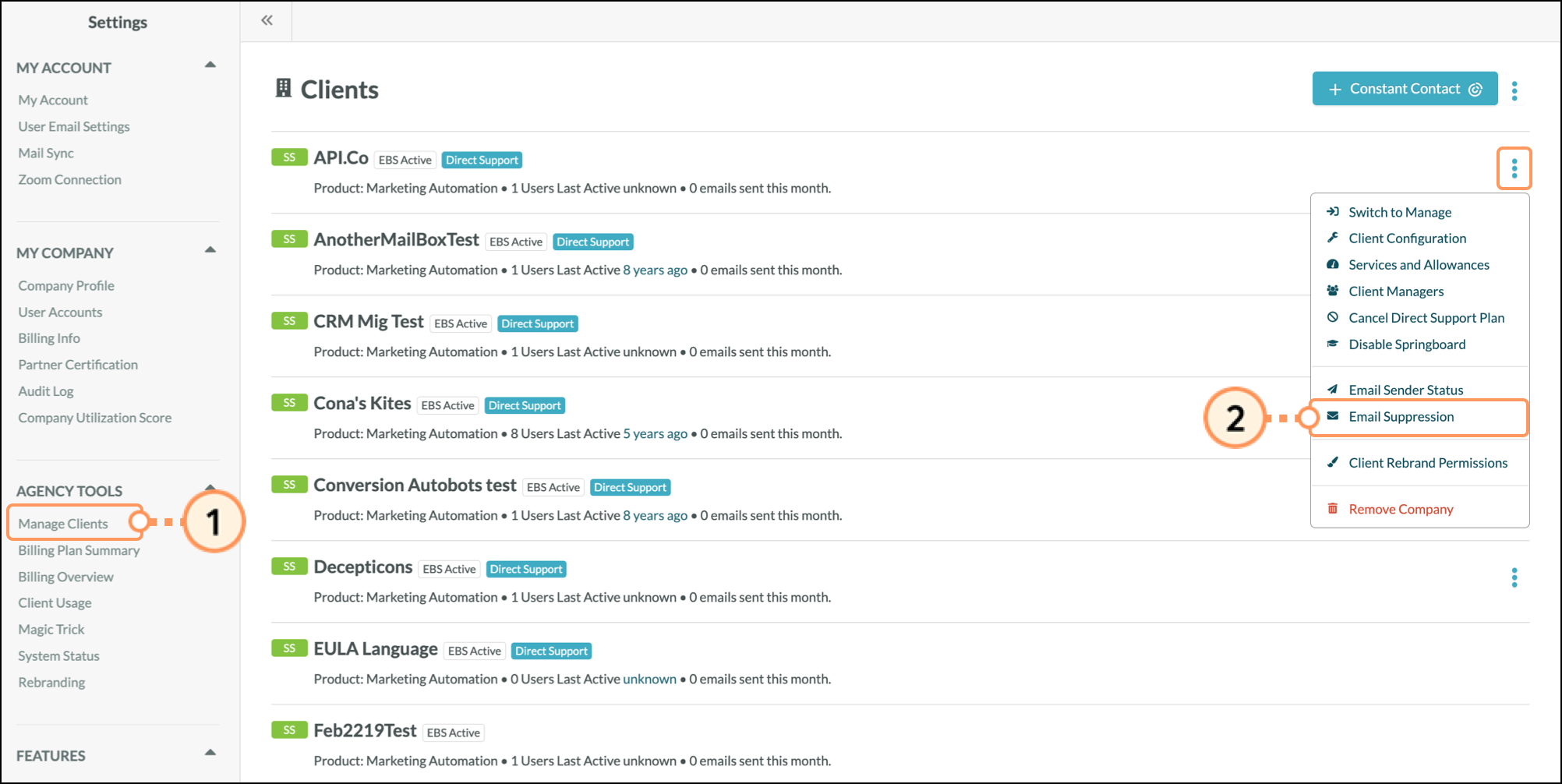Open My Account settings link

click(x=53, y=100)
